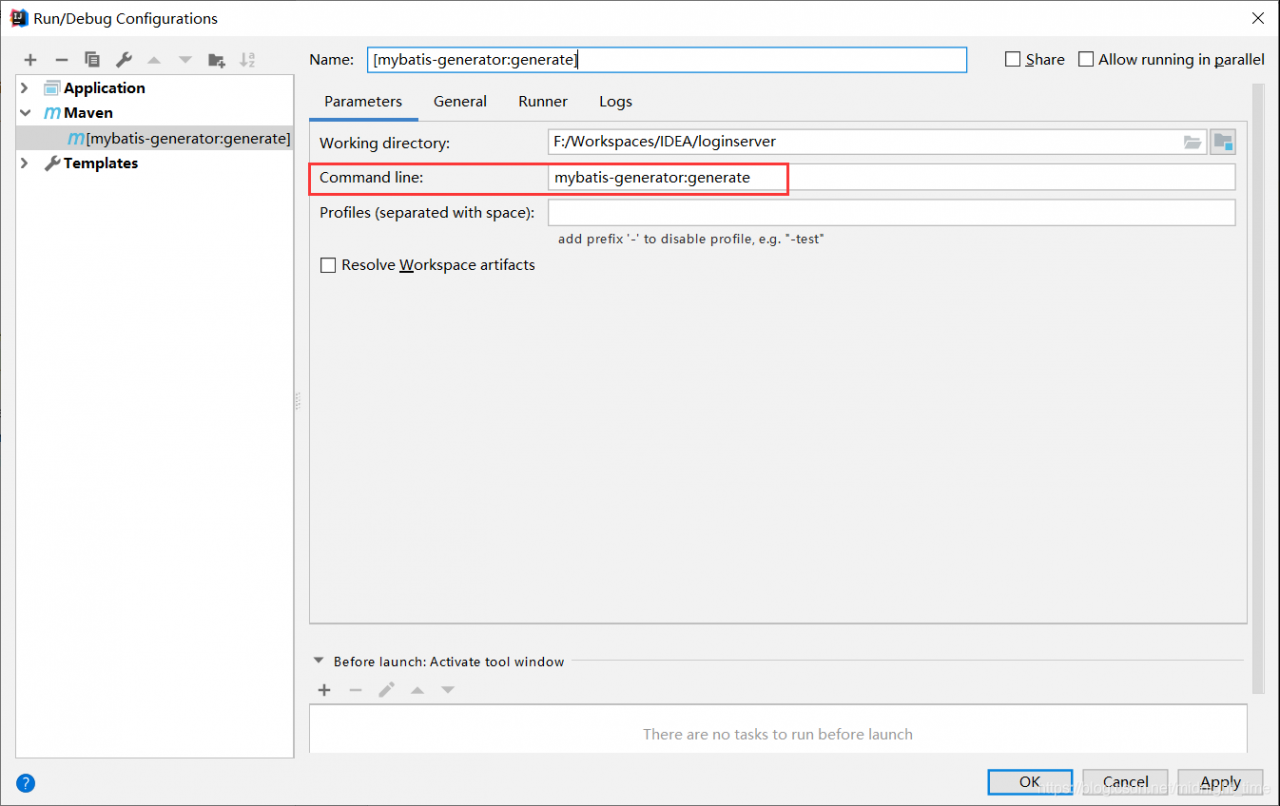Click the OK button

point(1030,782)
